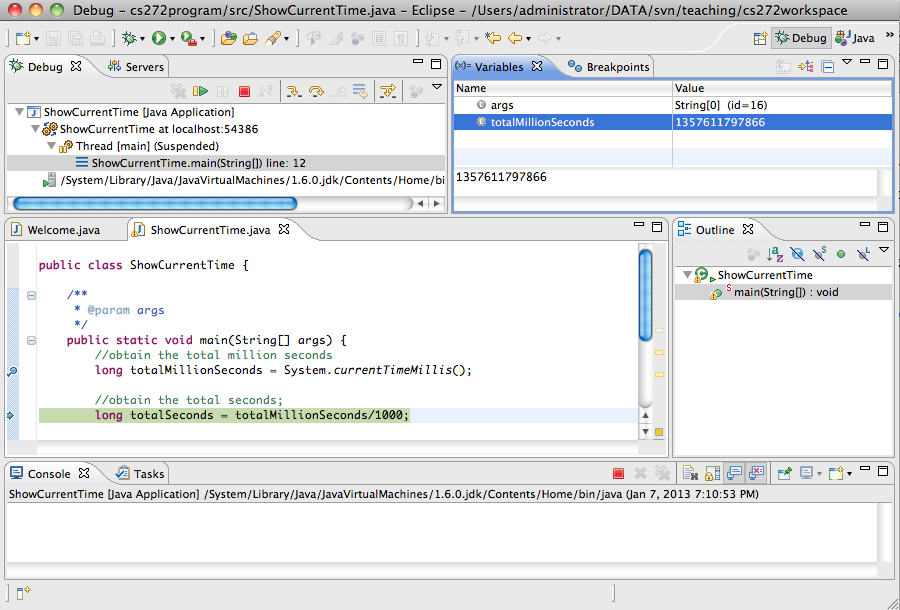Open the New wizard dropdown arrow
The width and height of the screenshot is (900, 610).
36,39
